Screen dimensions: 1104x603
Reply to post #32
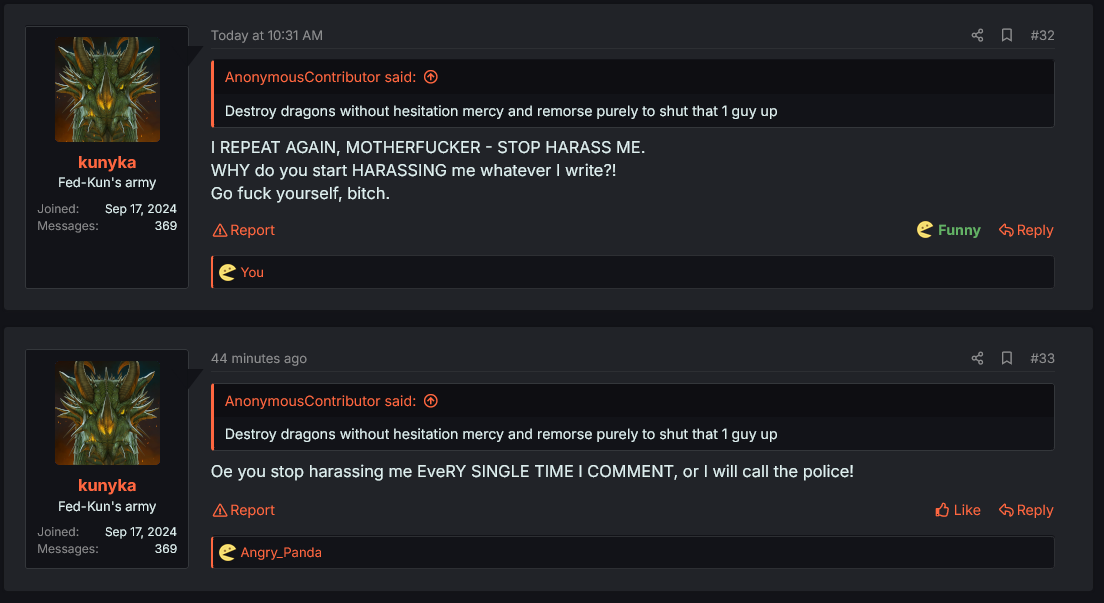click(x=1026, y=230)
